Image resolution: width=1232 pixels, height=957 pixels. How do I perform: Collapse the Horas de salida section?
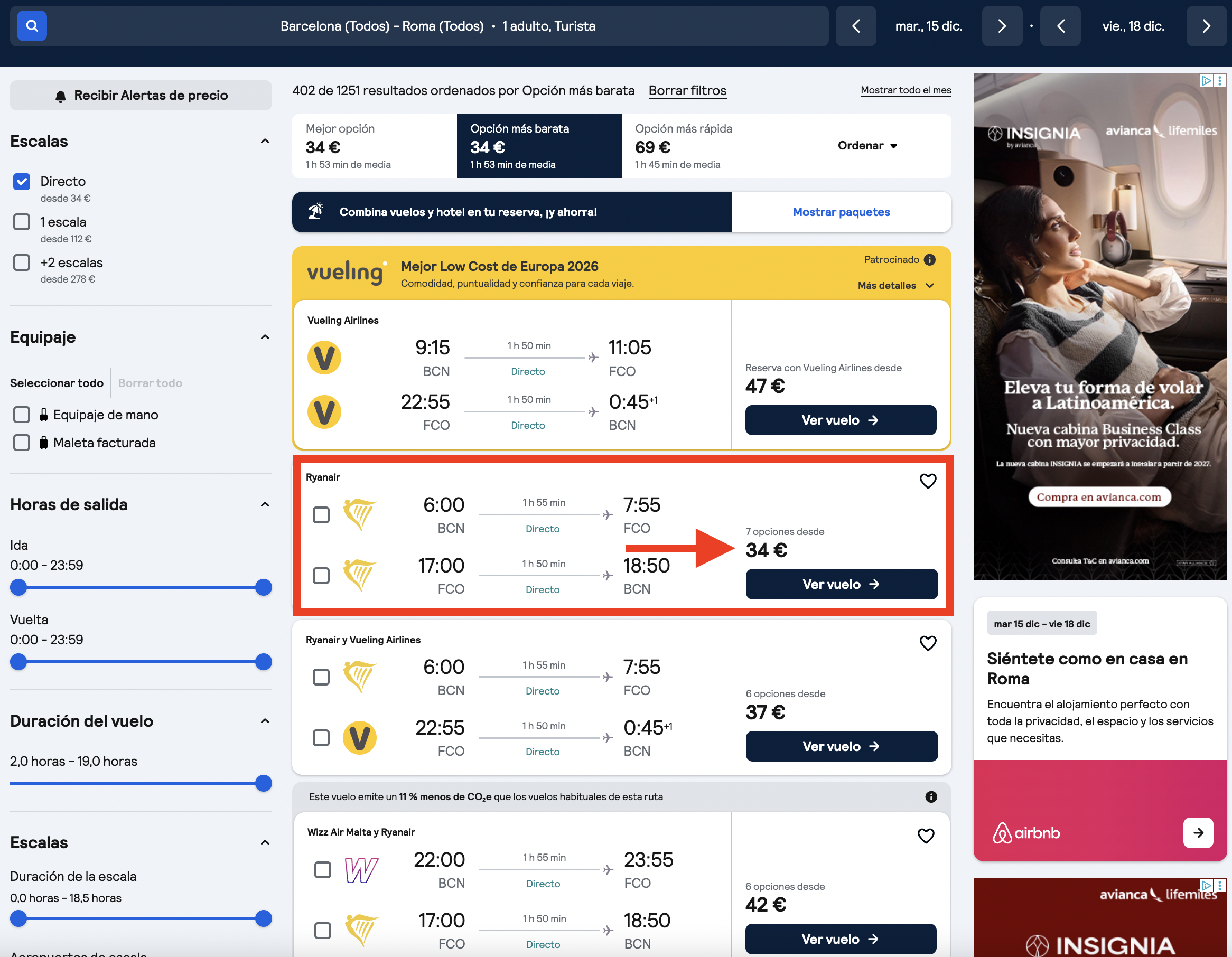(x=265, y=504)
